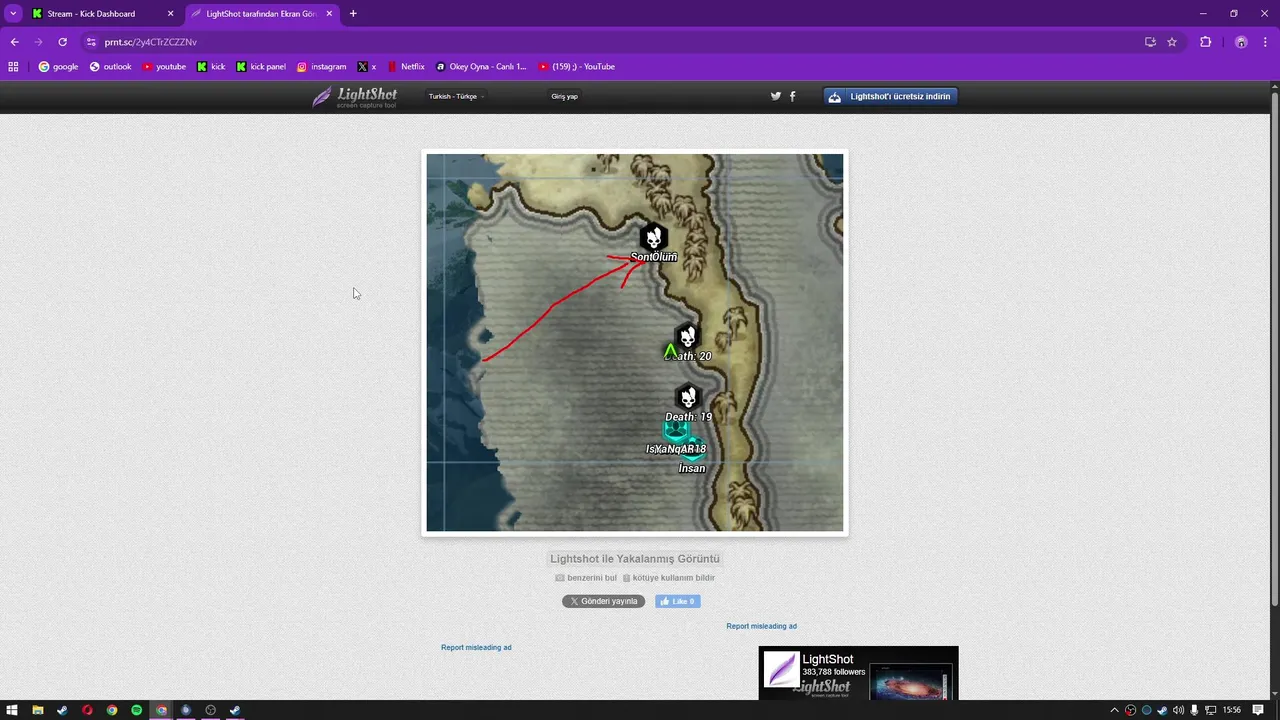This screenshot has width=1280, height=720.
Task: Switch to the Stream - Kick Dashboard tab
Action: point(102,14)
